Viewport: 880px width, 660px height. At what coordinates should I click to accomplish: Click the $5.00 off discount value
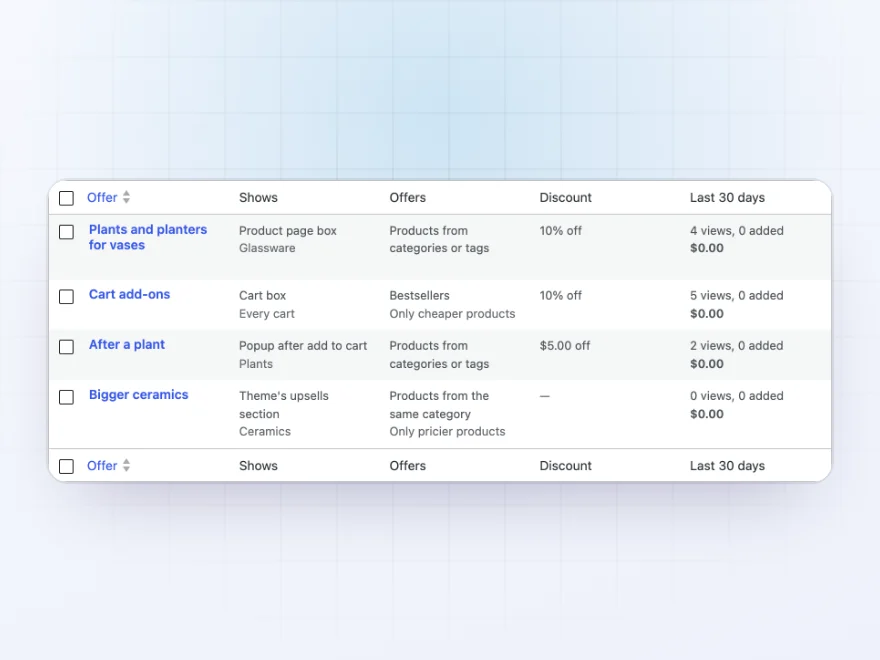click(565, 346)
